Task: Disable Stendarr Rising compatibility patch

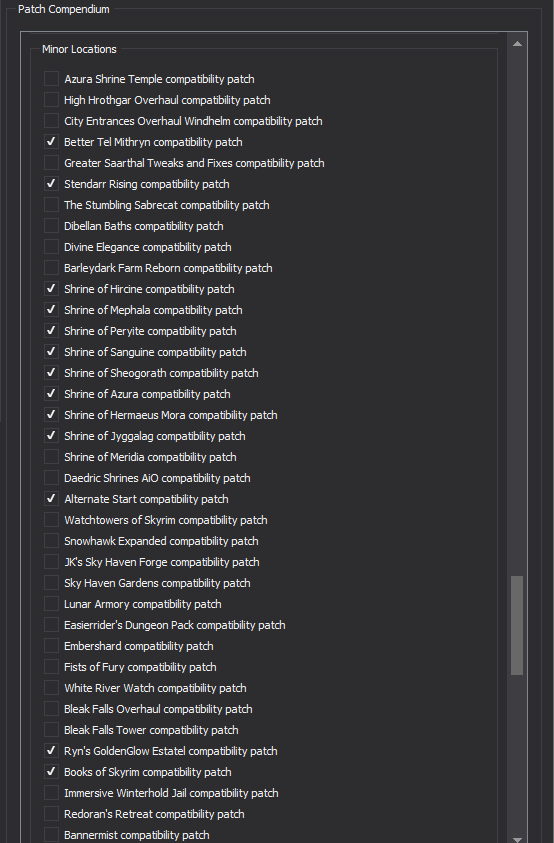Action: [x=51, y=183]
